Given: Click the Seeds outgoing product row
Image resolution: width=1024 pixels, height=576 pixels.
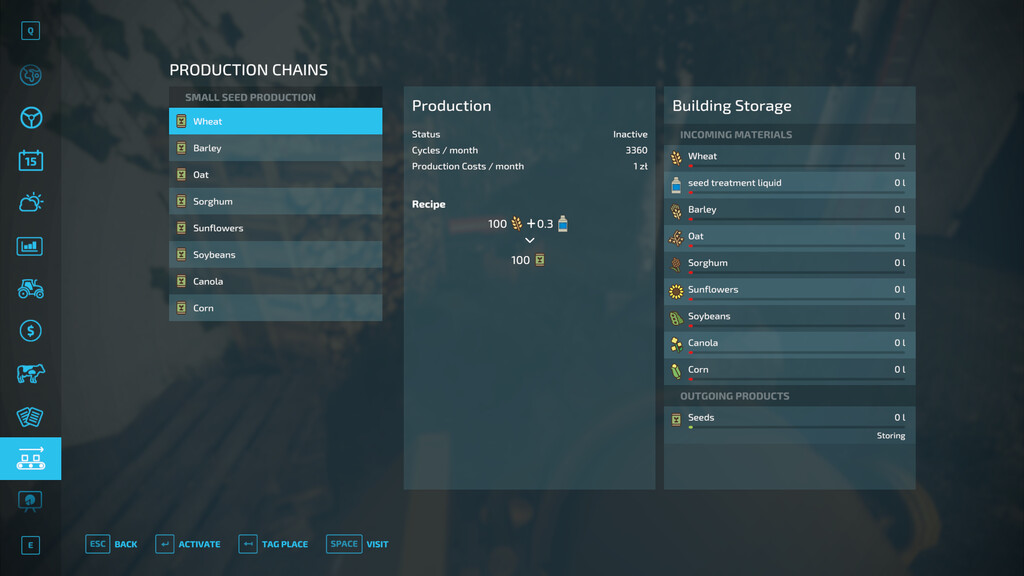Looking at the screenshot, I should 789,418.
